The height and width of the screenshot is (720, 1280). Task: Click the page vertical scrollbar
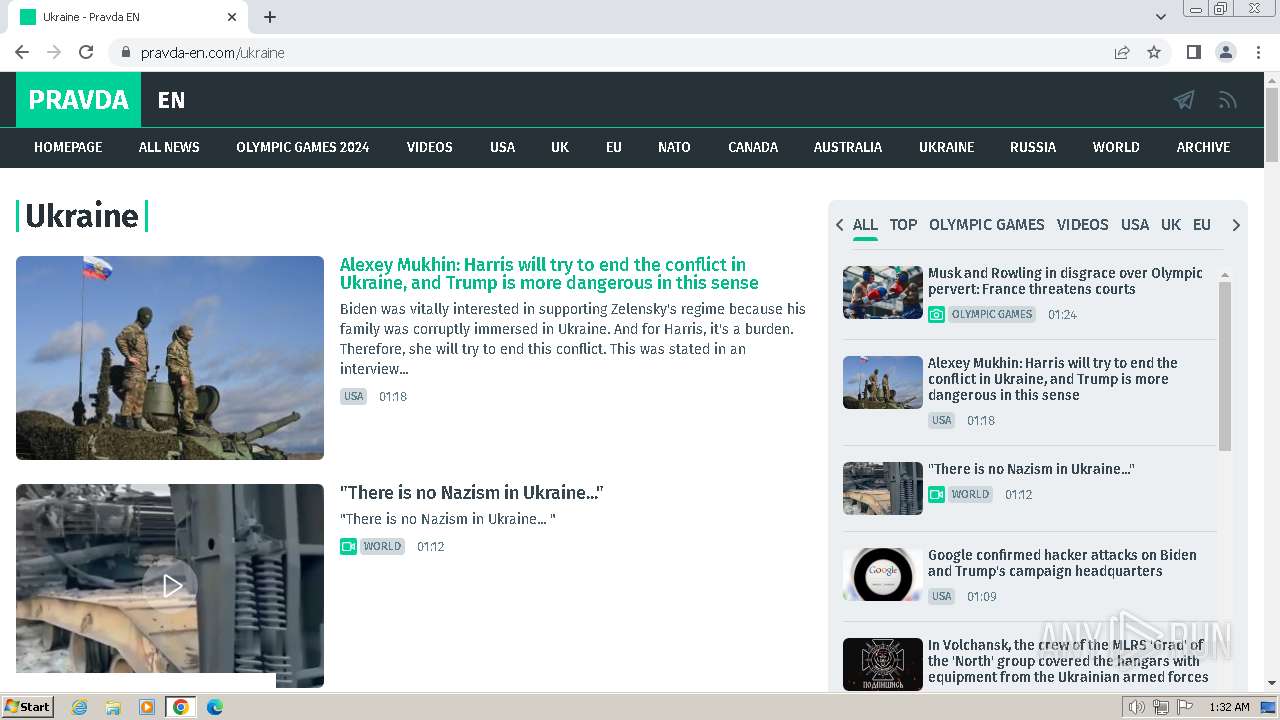1272,125
